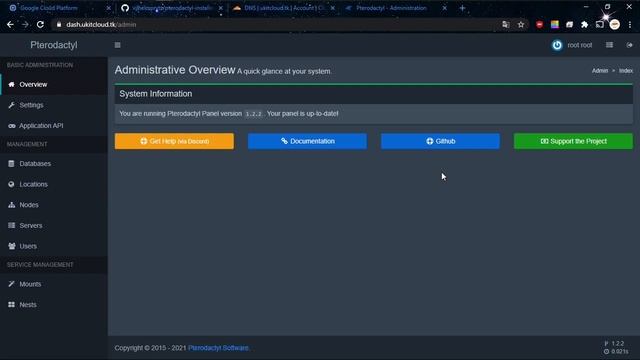Click the blue Github button
640x360 pixels.
coord(440,141)
